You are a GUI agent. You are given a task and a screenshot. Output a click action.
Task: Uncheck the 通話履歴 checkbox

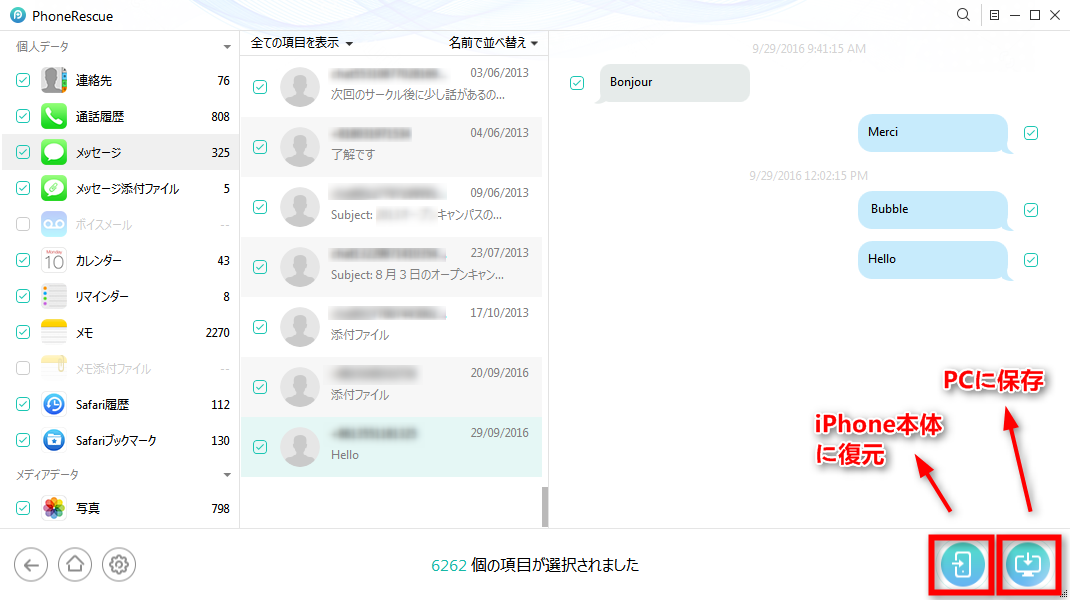23,116
